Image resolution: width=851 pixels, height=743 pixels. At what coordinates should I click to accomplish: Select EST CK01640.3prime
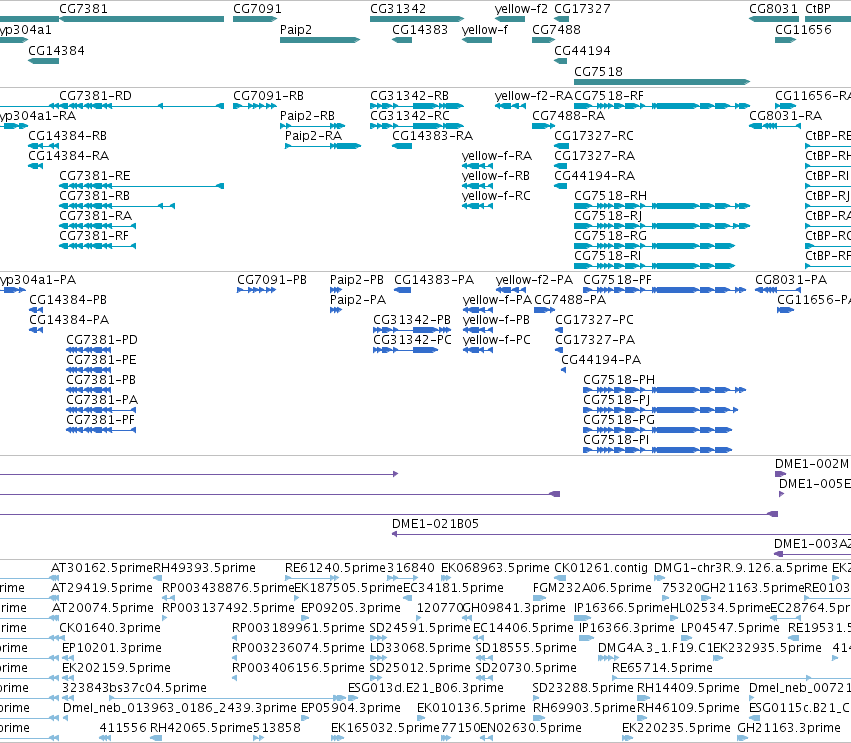(110, 628)
